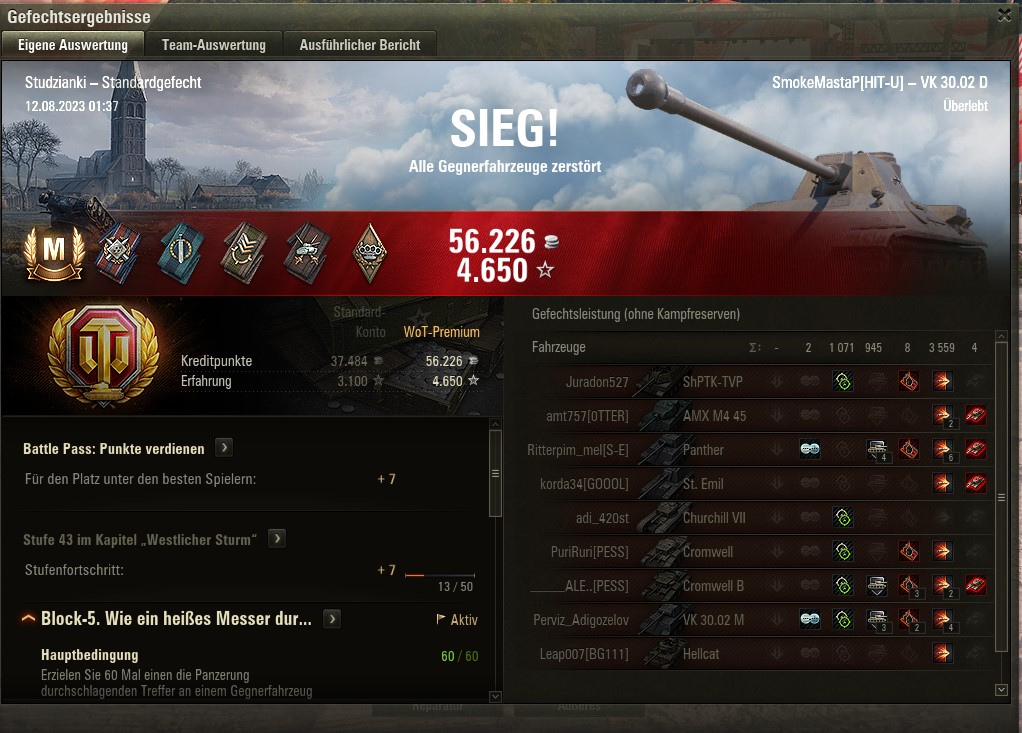Open Stufe 43 Westlicher Sturm chapter arrow
This screenshot has height=733, width=1022.
pos(277,539)
